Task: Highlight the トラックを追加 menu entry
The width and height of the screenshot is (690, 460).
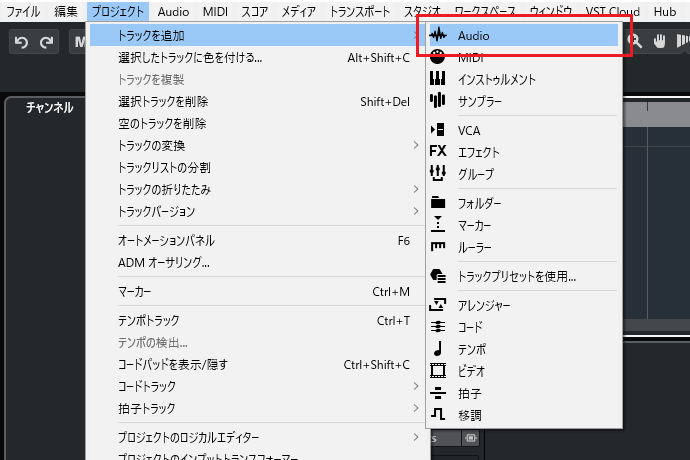Action: 256,36
